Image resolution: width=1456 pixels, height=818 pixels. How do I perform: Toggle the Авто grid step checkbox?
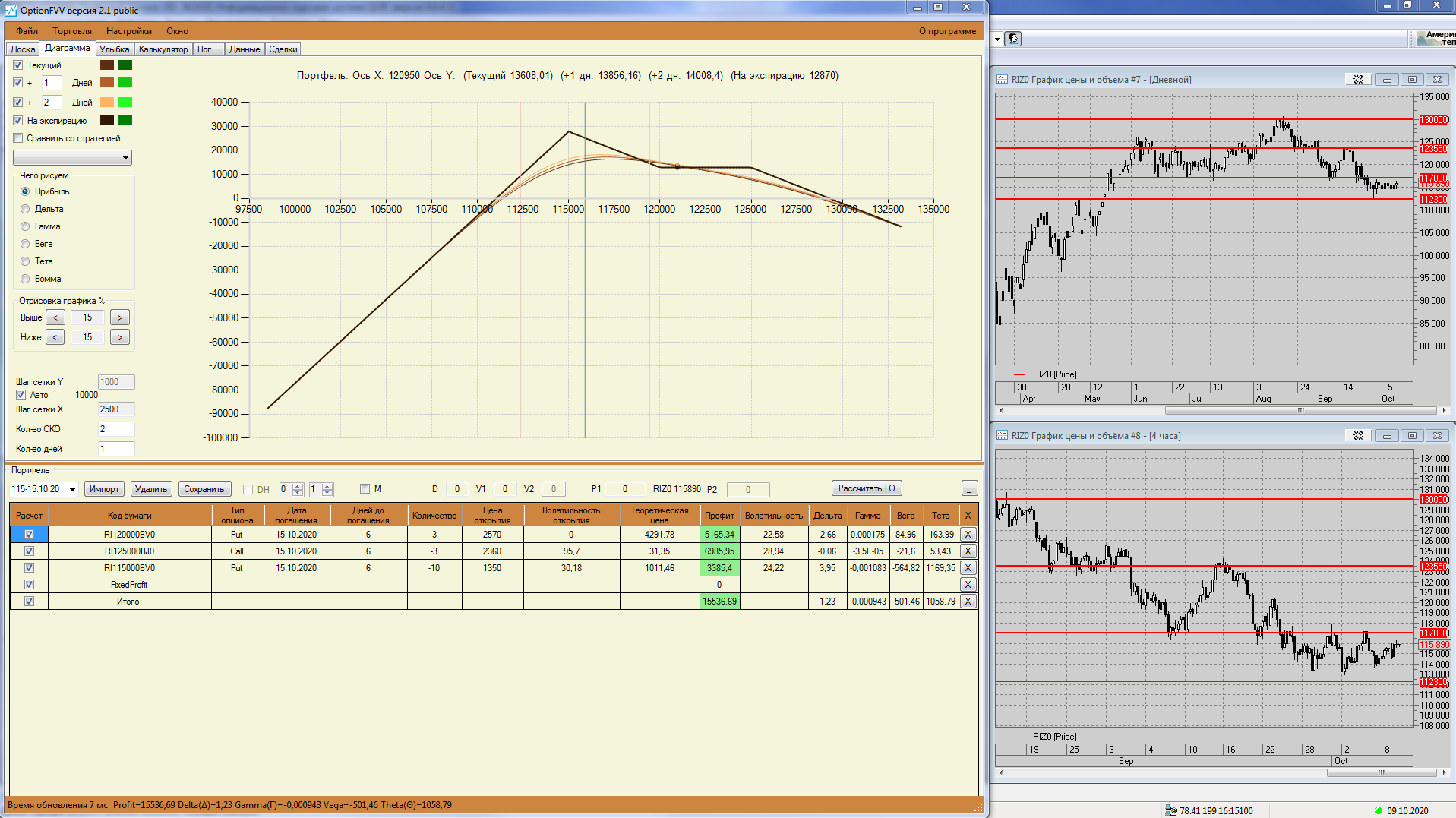[x=21, y=395]
